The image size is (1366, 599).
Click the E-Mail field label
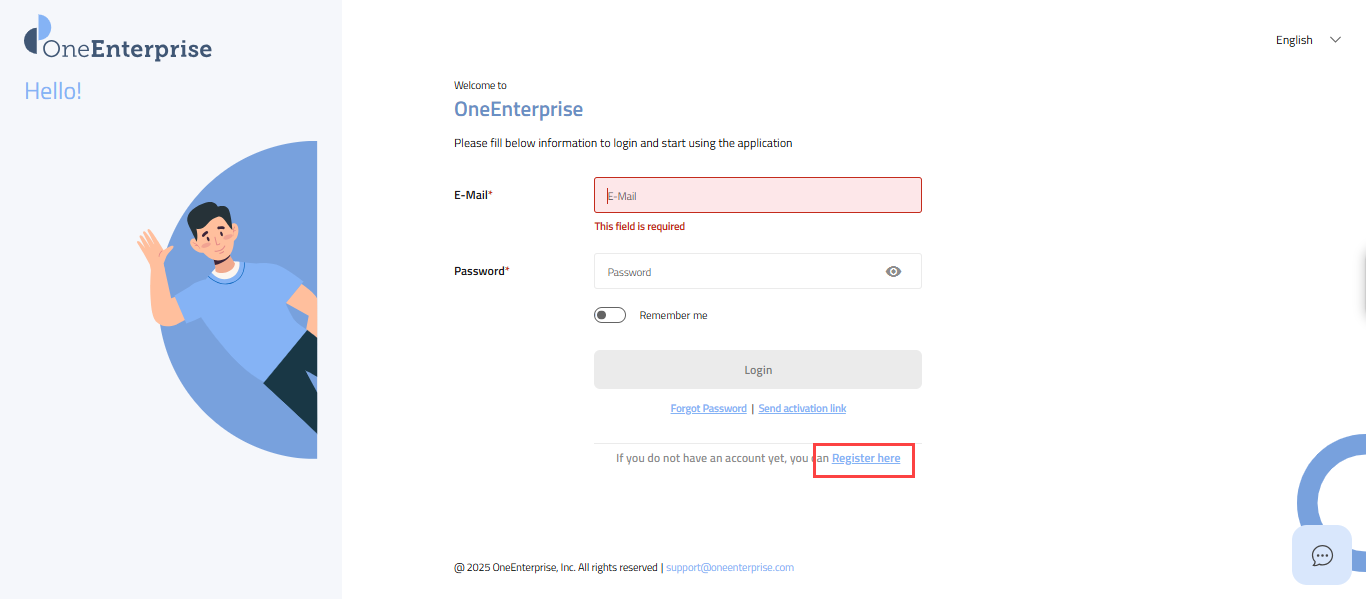tap(473, 195)
